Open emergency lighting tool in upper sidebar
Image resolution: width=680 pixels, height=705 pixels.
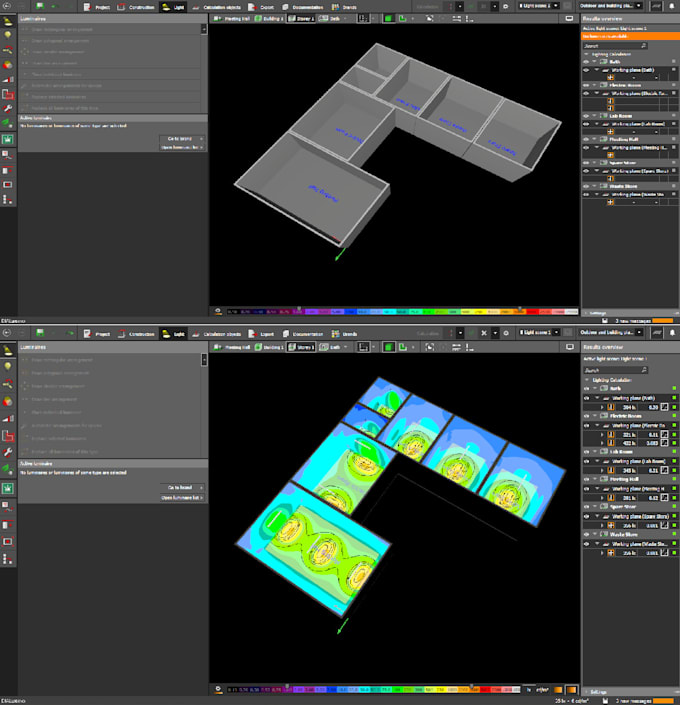click(x=8, y=139)
